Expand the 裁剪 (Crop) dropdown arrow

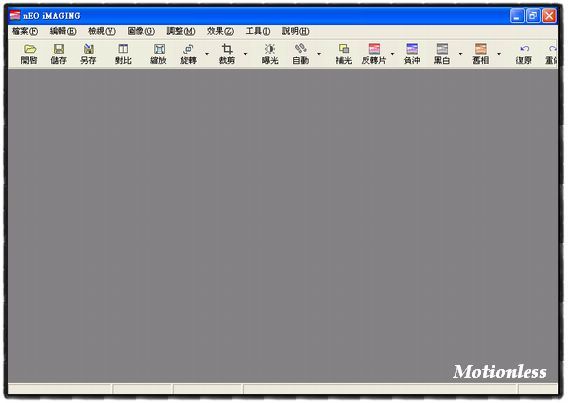pyautogui.click(x=245, y=54)
